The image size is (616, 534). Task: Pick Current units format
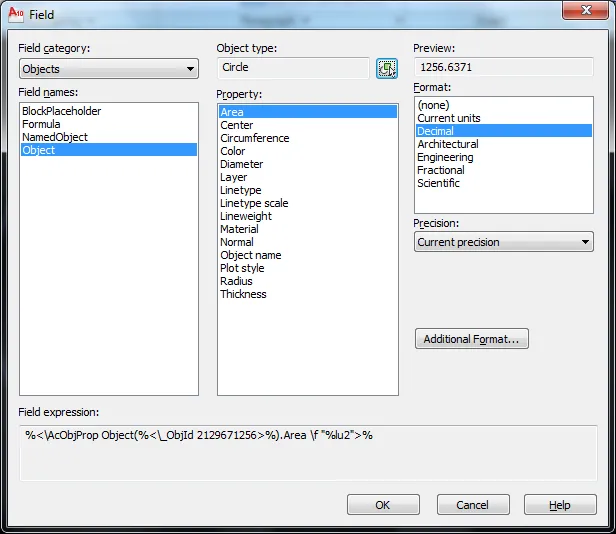(x=448, y=118)
